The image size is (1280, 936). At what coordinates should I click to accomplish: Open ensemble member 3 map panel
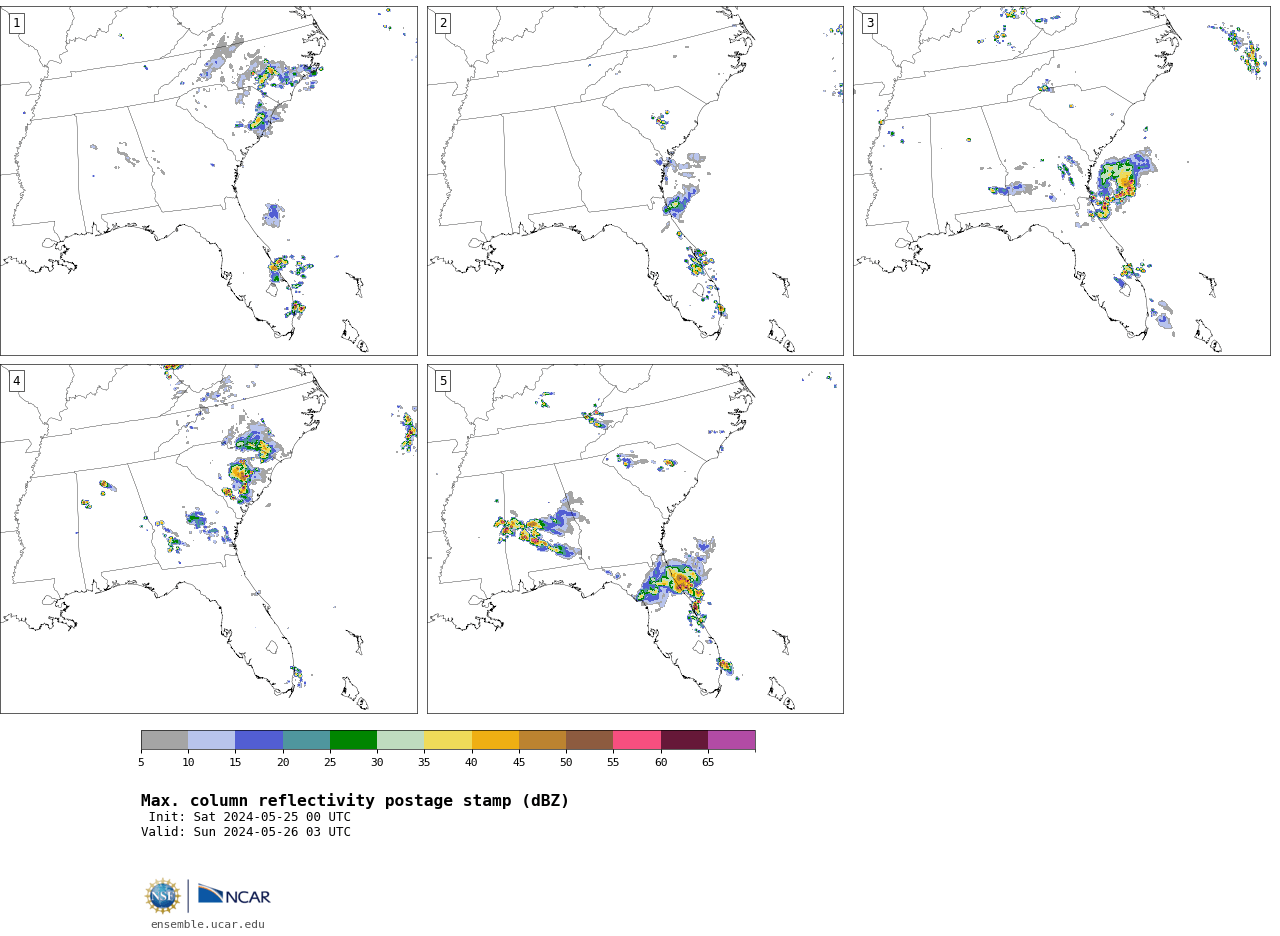[x=1061, y=181]
